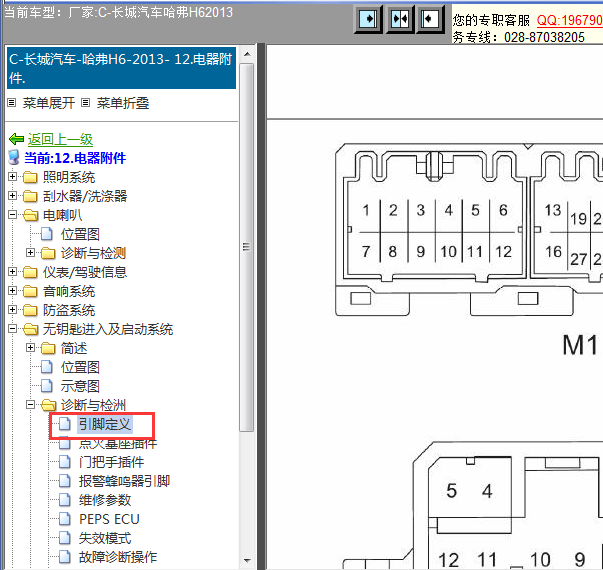This screenshot has width=603, height=570.
Task: Click the document icon beside 示意图
Action: (x=47, y=387)
